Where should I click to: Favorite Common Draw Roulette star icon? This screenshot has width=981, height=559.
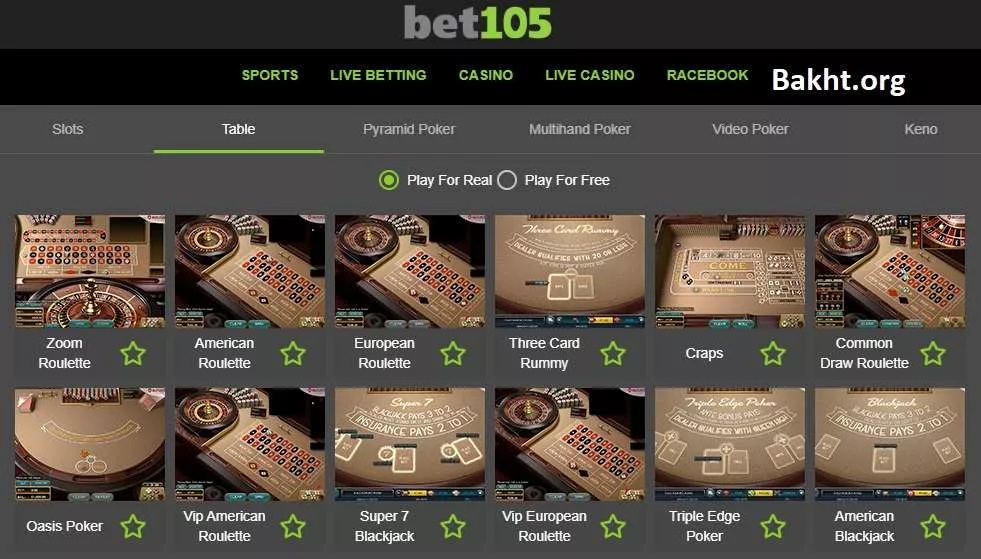coord(933,354)
